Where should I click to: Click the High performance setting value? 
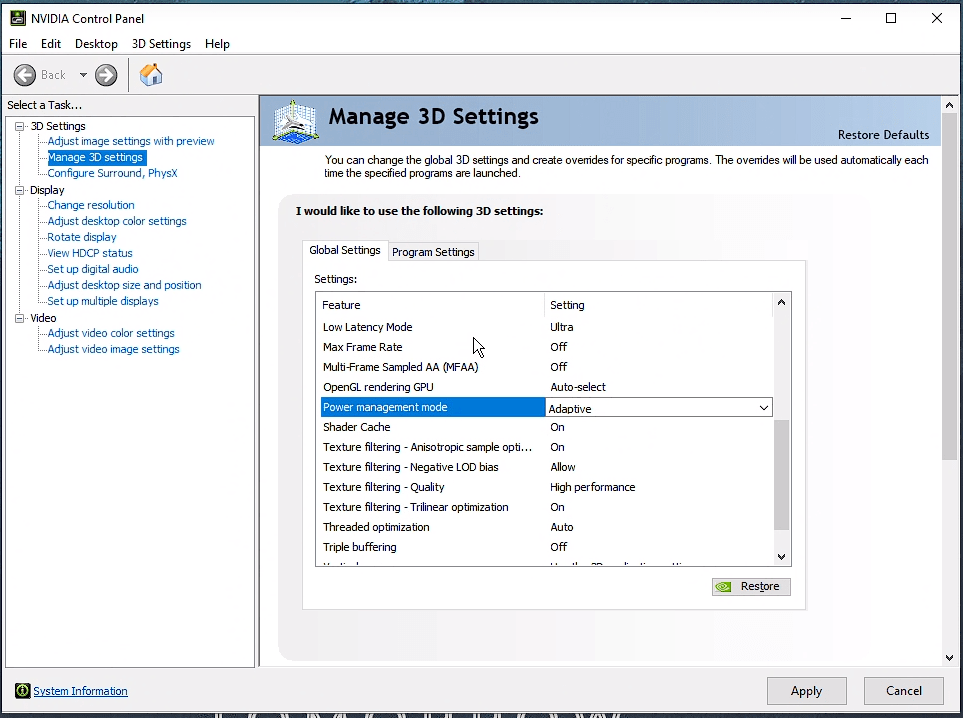(593, 487)
